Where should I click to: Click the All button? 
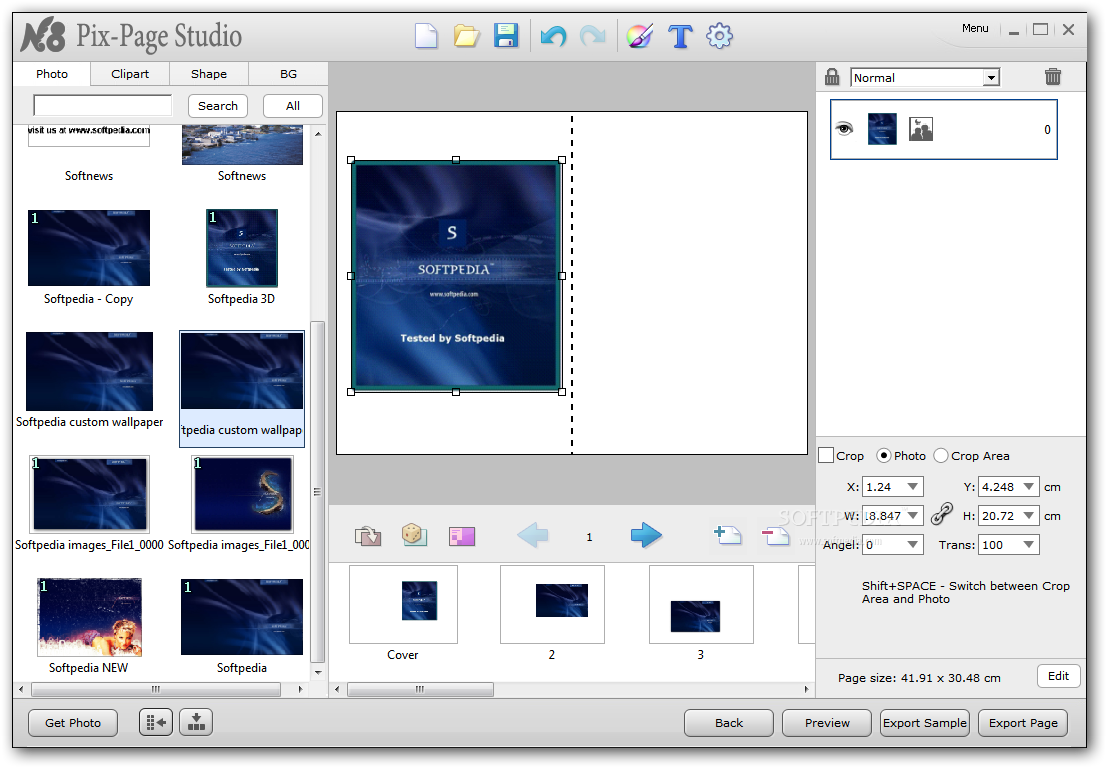293,106
